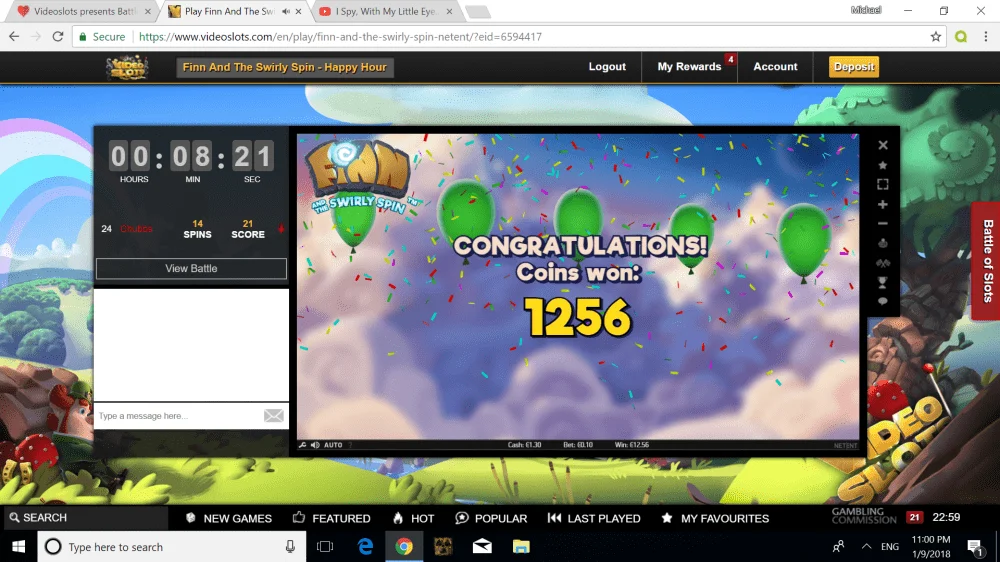Viewport: 1000px width, 562px height.
Task: Click the Deposit button
Action: click(x=854, y=67)
